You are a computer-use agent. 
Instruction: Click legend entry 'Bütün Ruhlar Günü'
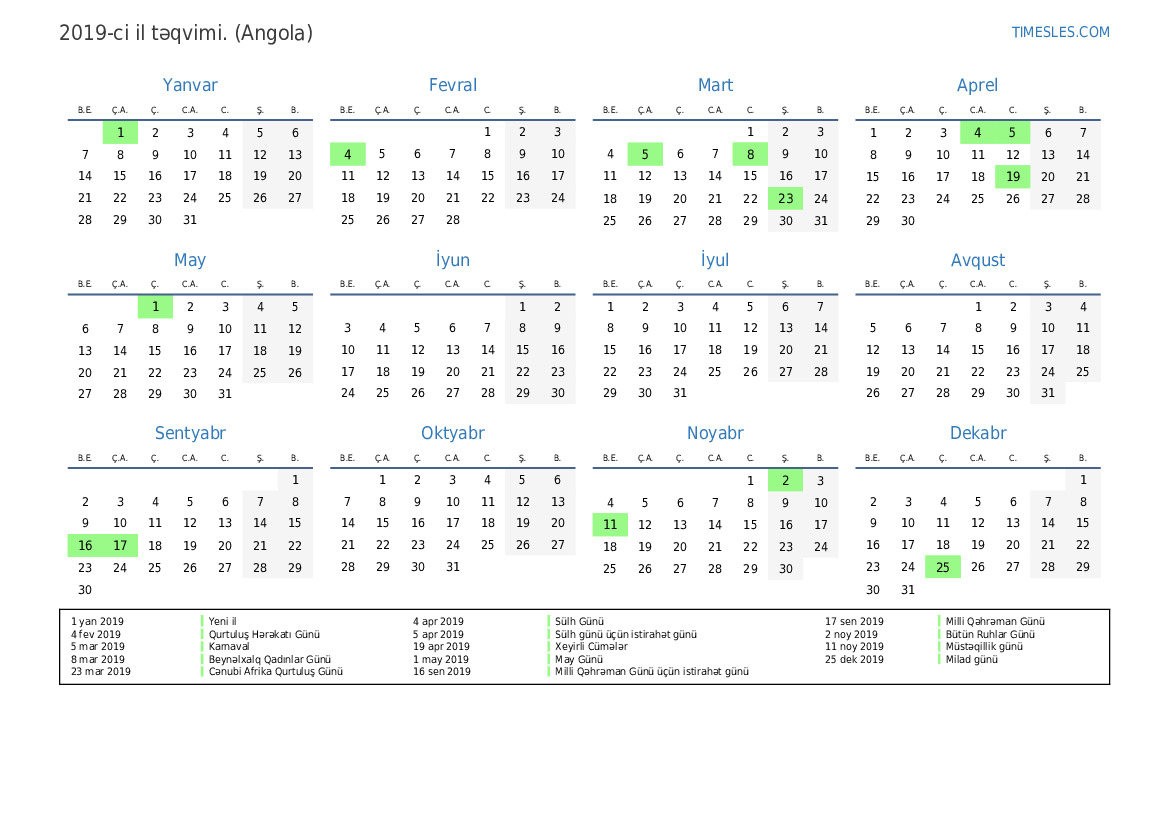990,634
